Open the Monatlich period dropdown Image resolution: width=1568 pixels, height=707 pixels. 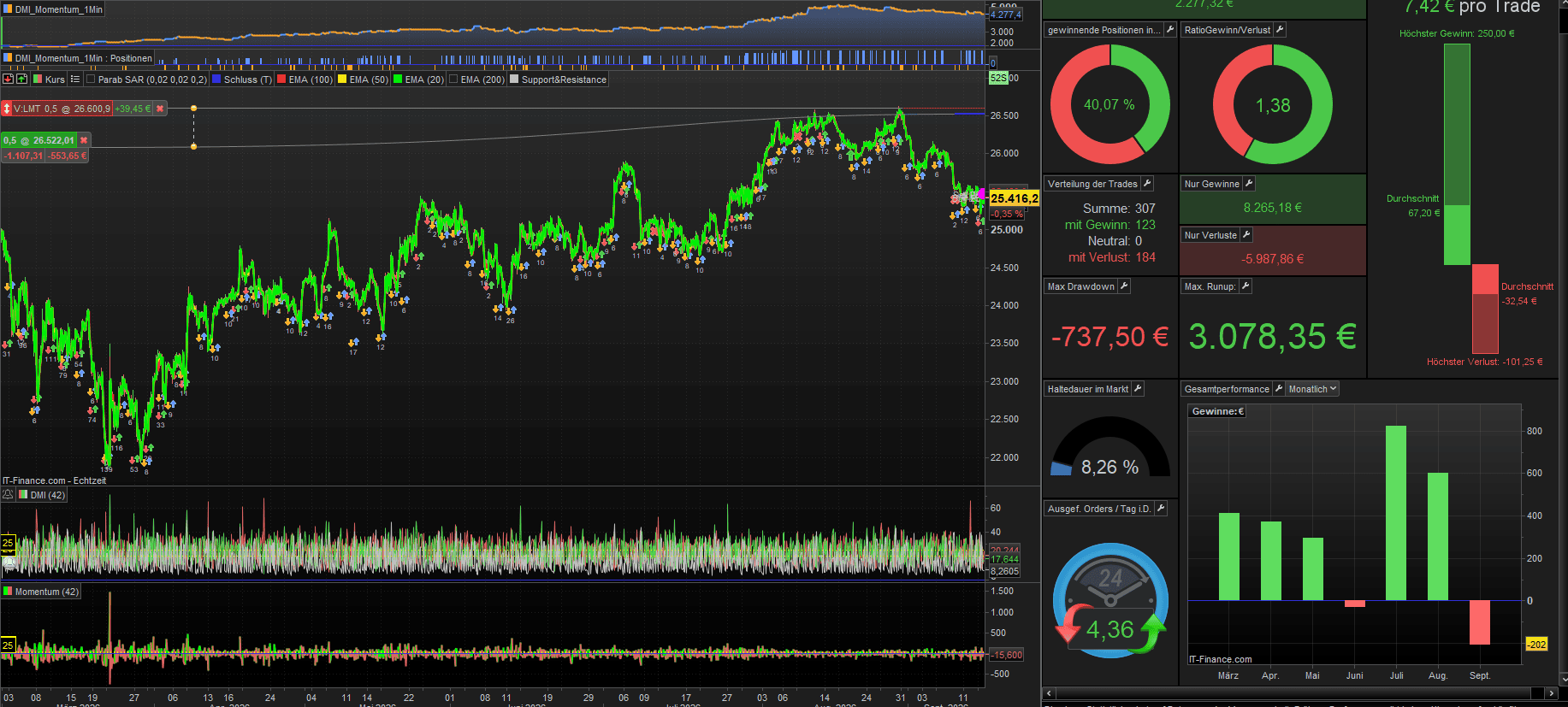pos(1312,389)
